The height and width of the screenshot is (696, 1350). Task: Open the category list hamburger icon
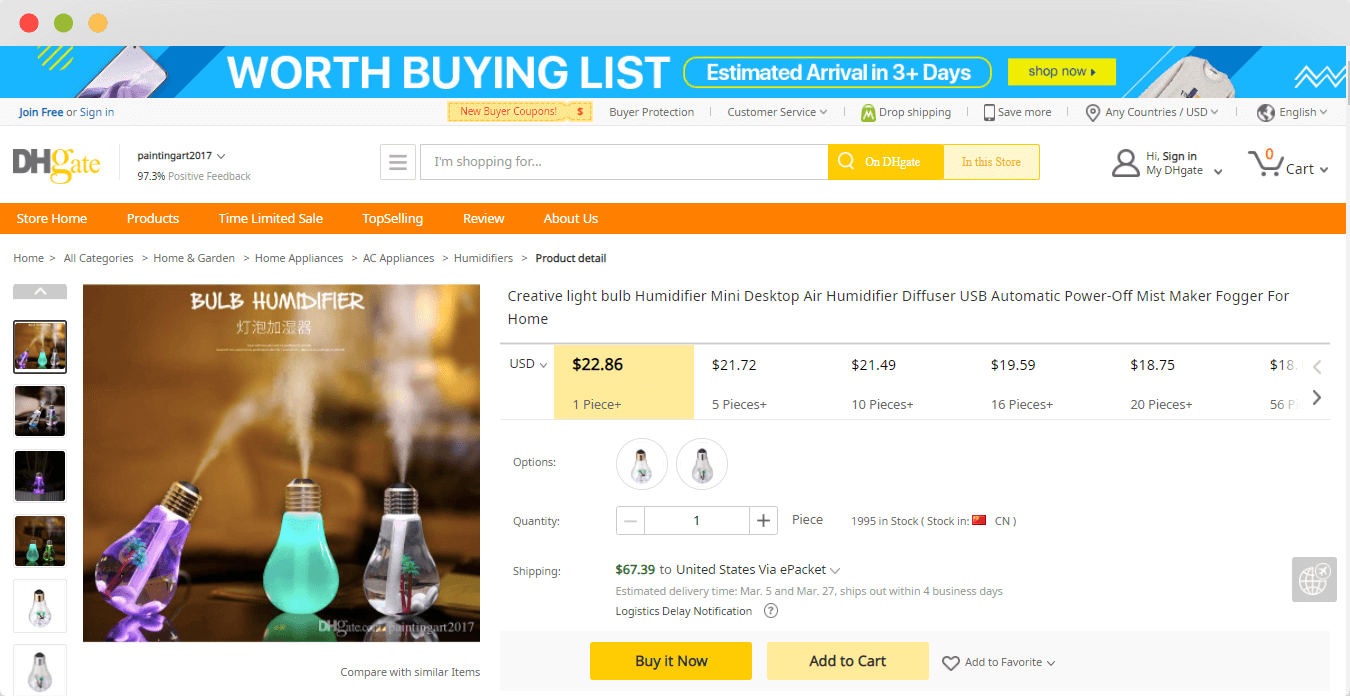398,162
